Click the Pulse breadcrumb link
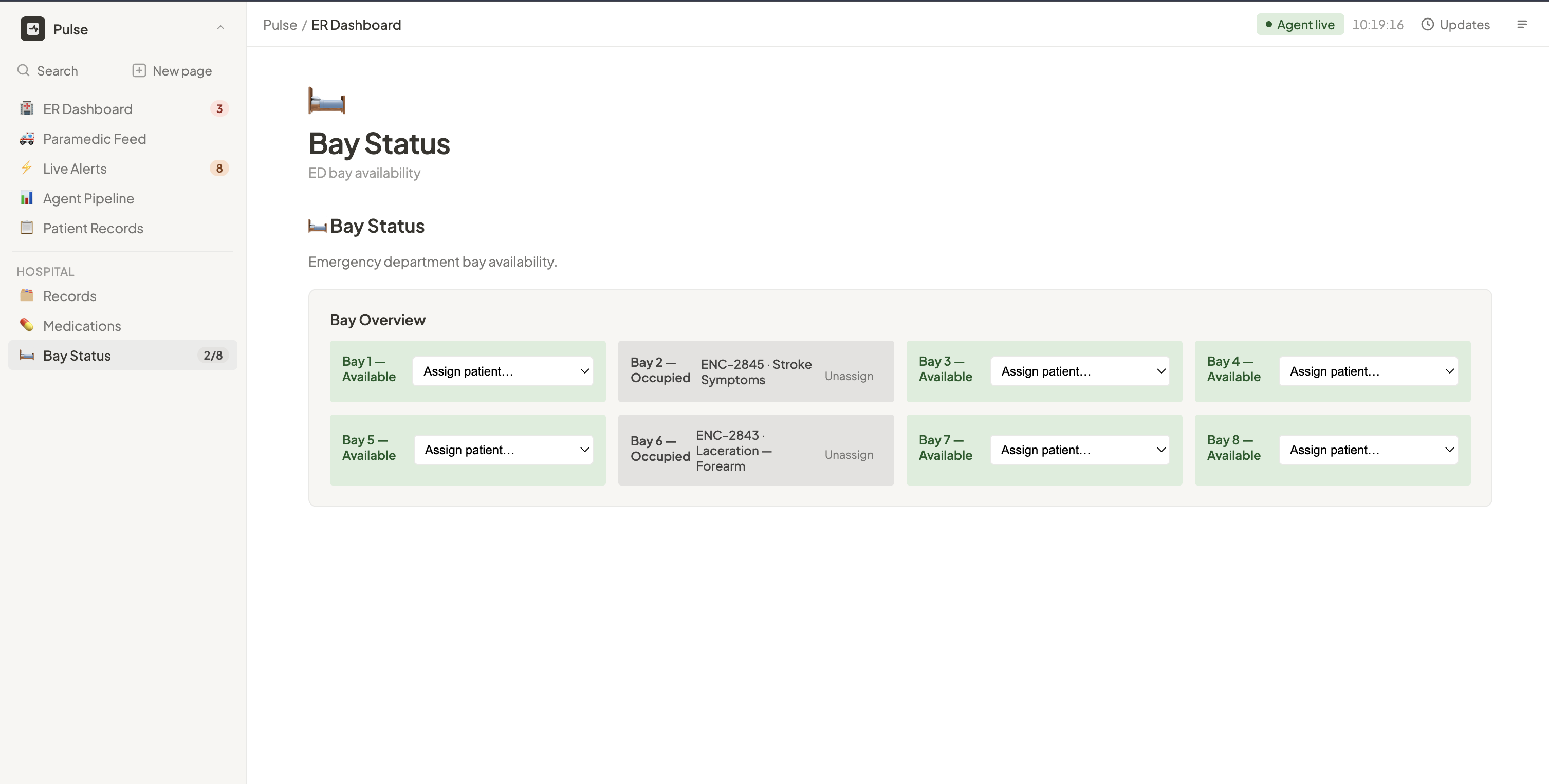The width and height of the screenshot is (1549, 784). [x=280, y=25]
